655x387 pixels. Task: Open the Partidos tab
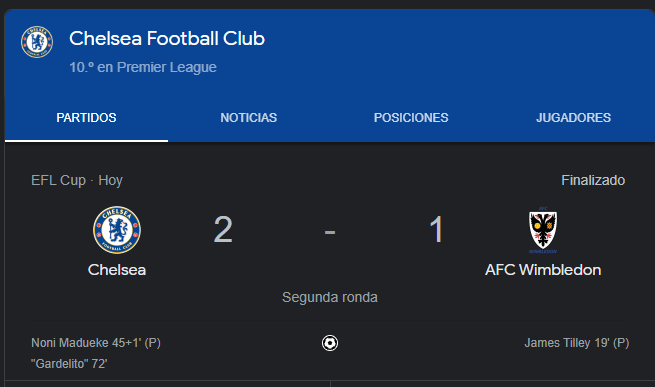point(86,118)
